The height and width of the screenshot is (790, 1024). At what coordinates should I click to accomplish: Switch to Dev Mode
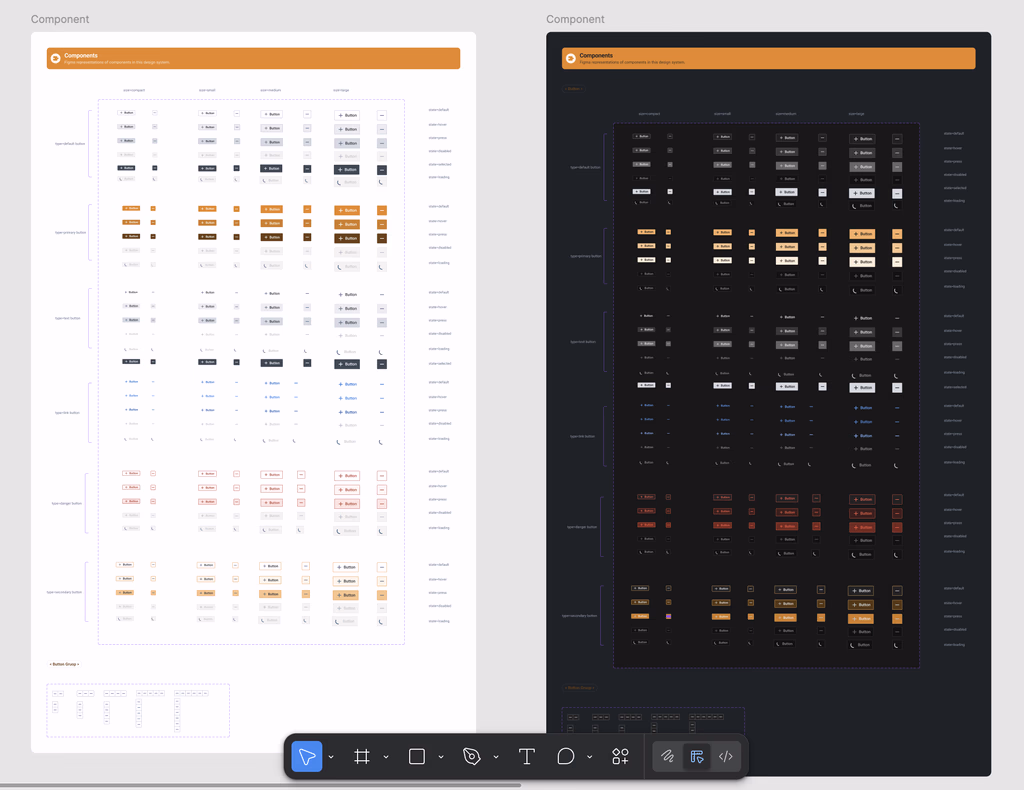(726, 756)
